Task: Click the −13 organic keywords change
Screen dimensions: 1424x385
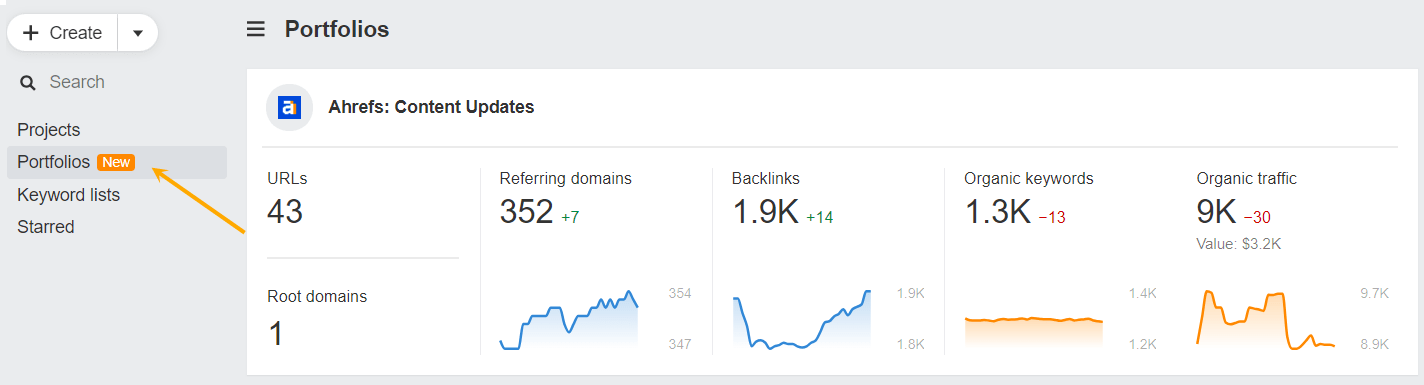Action: pyautogui.click(x=1051, y=217)
